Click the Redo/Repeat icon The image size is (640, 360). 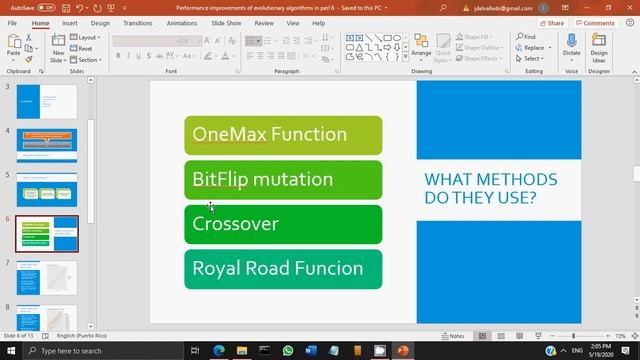97,8
